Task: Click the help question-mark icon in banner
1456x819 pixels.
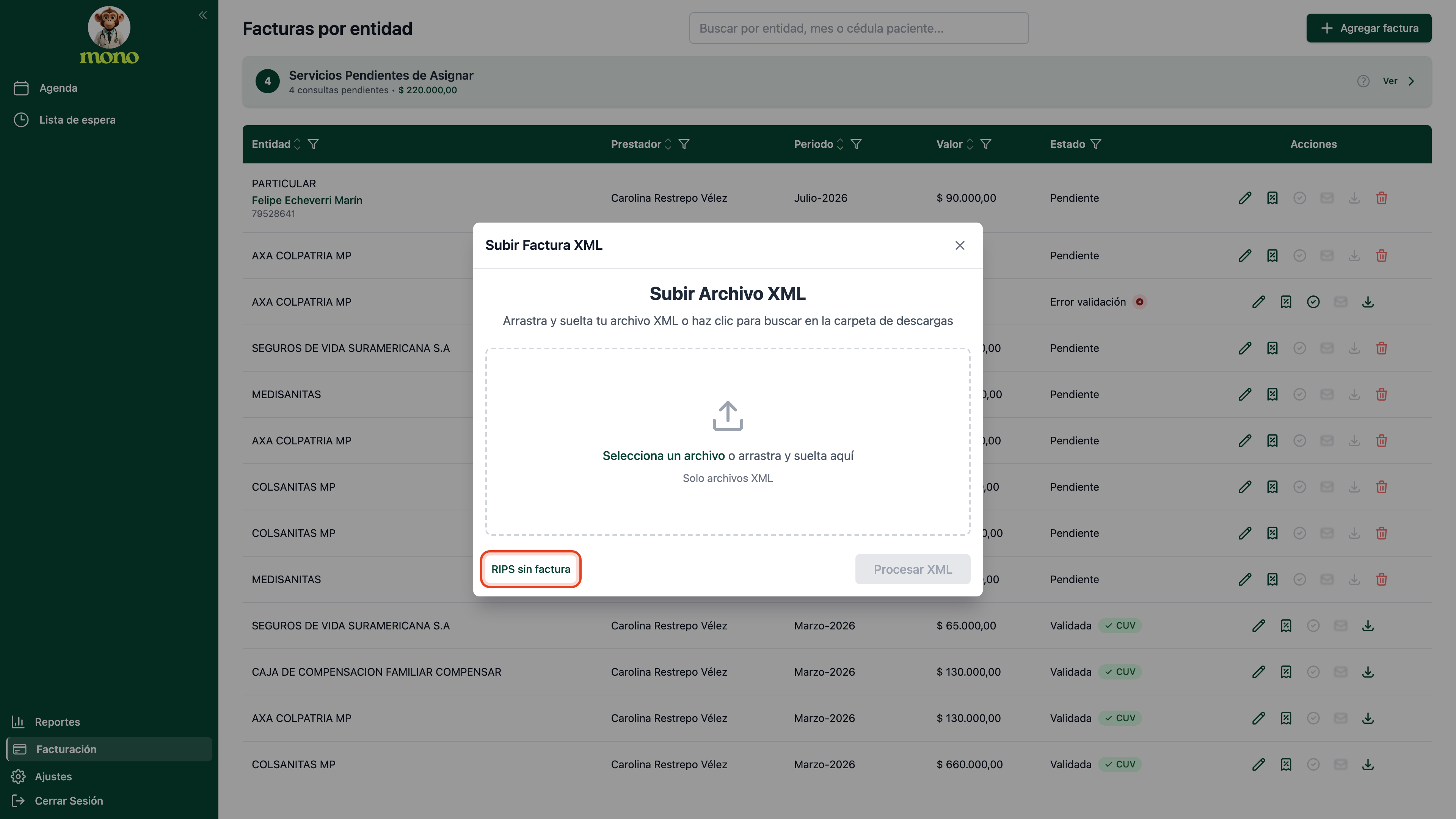Action: (x=1363, y=82)
